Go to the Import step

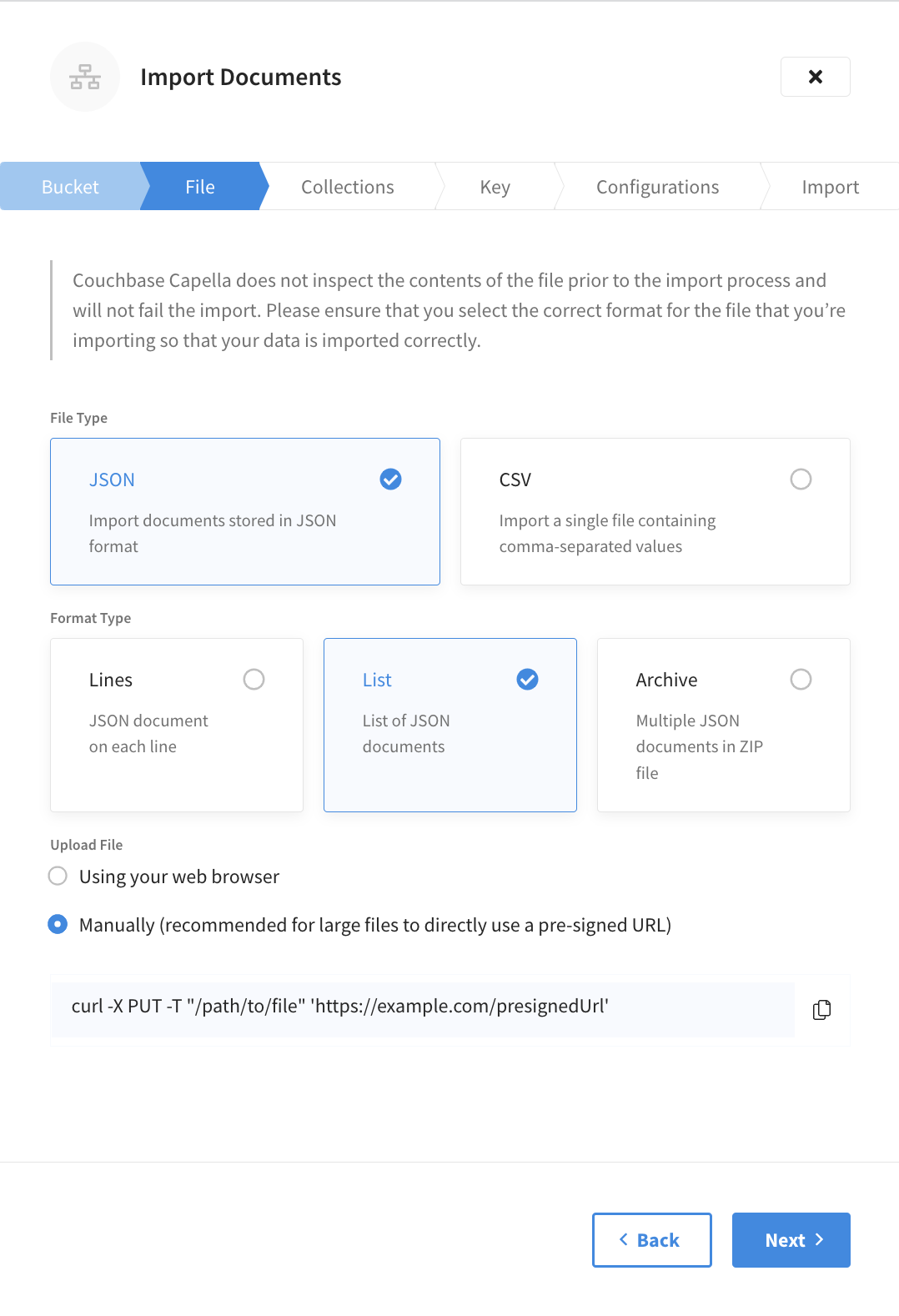[831, 186]
